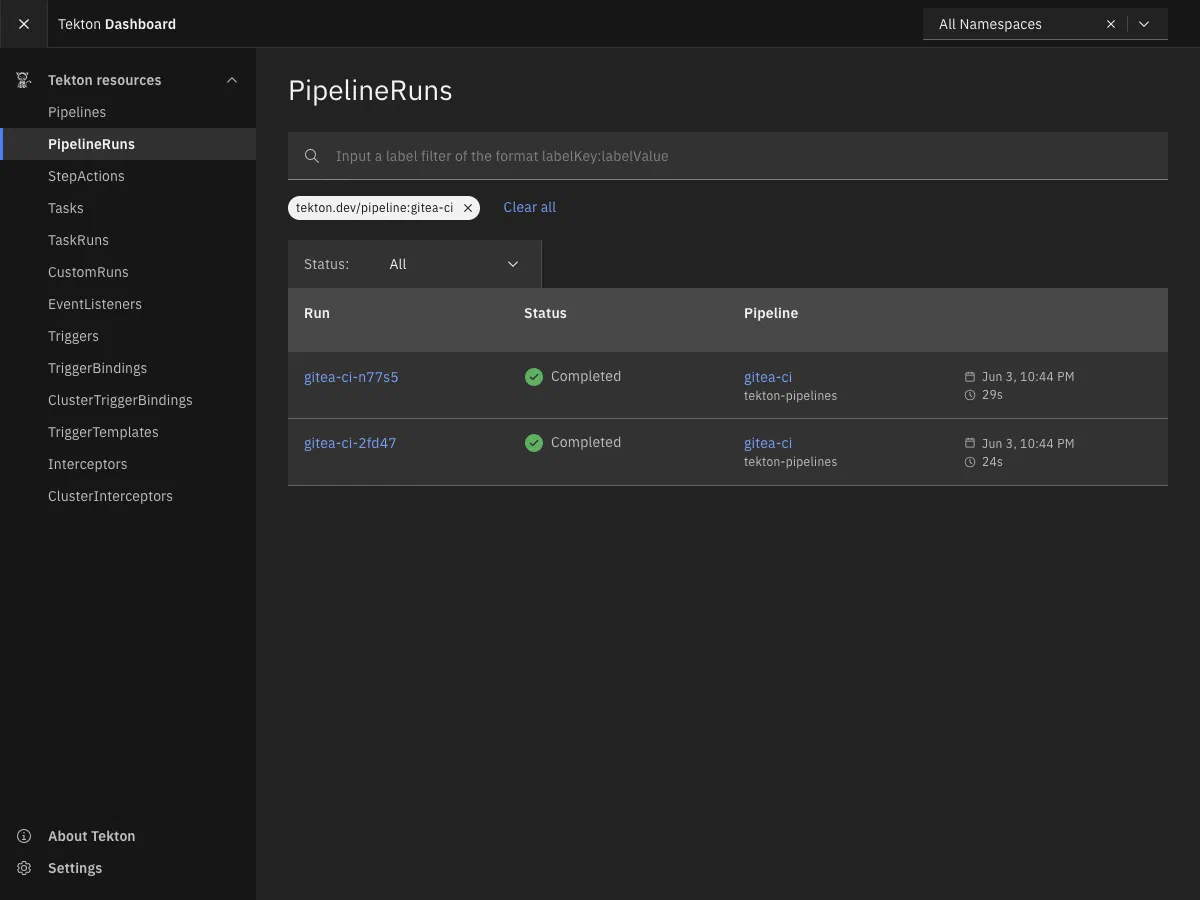
Task: Click the Status column header
Action: point(545,313)
